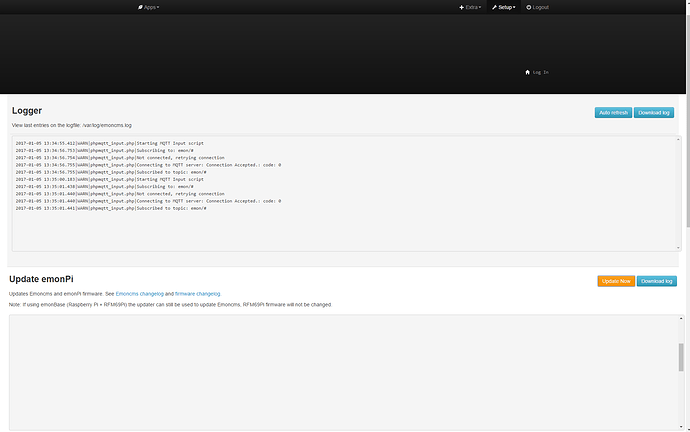
Task: Click the home Log In link
Action: coord(537,72)
